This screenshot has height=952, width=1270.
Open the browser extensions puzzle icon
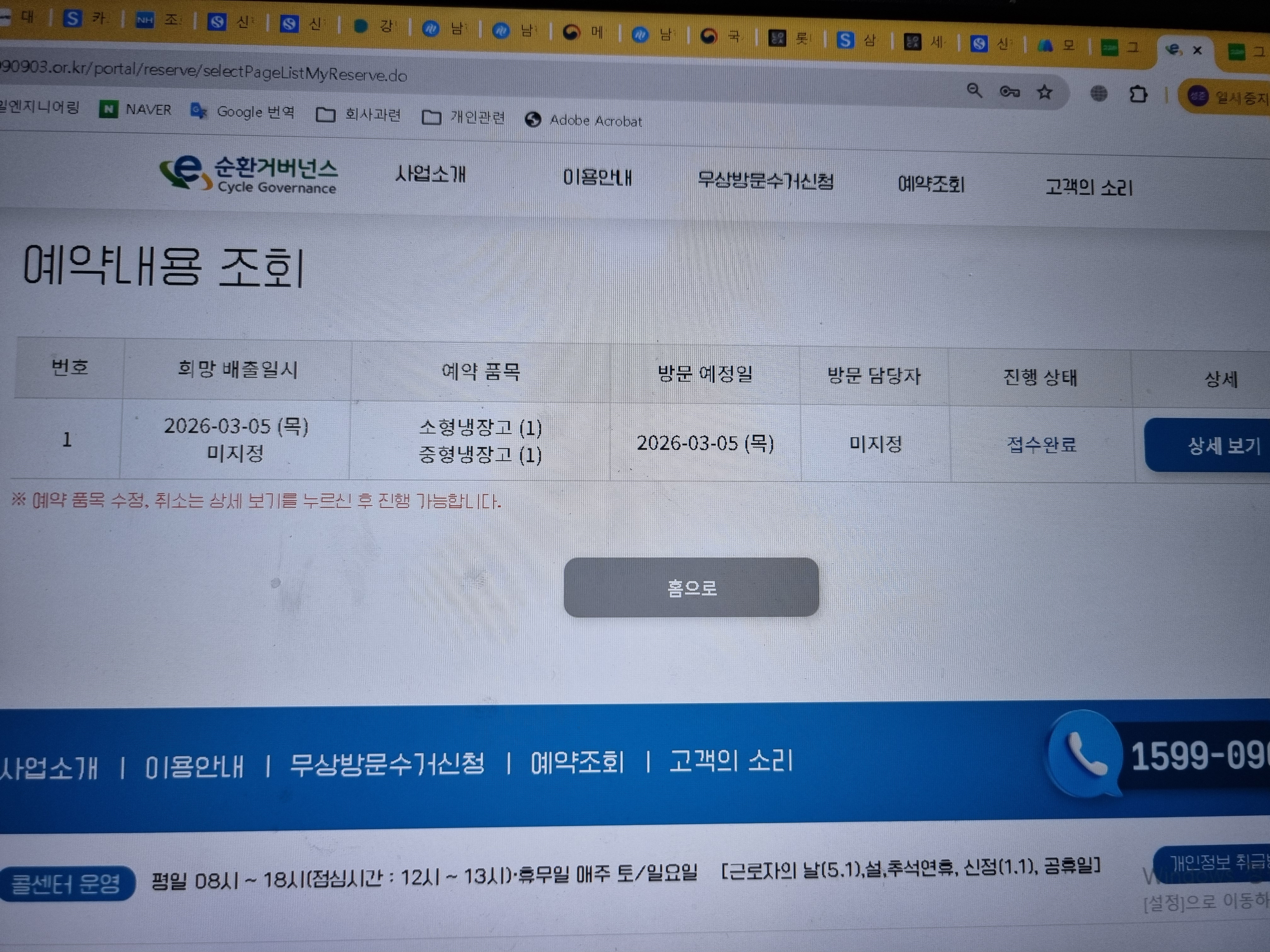1138,94
